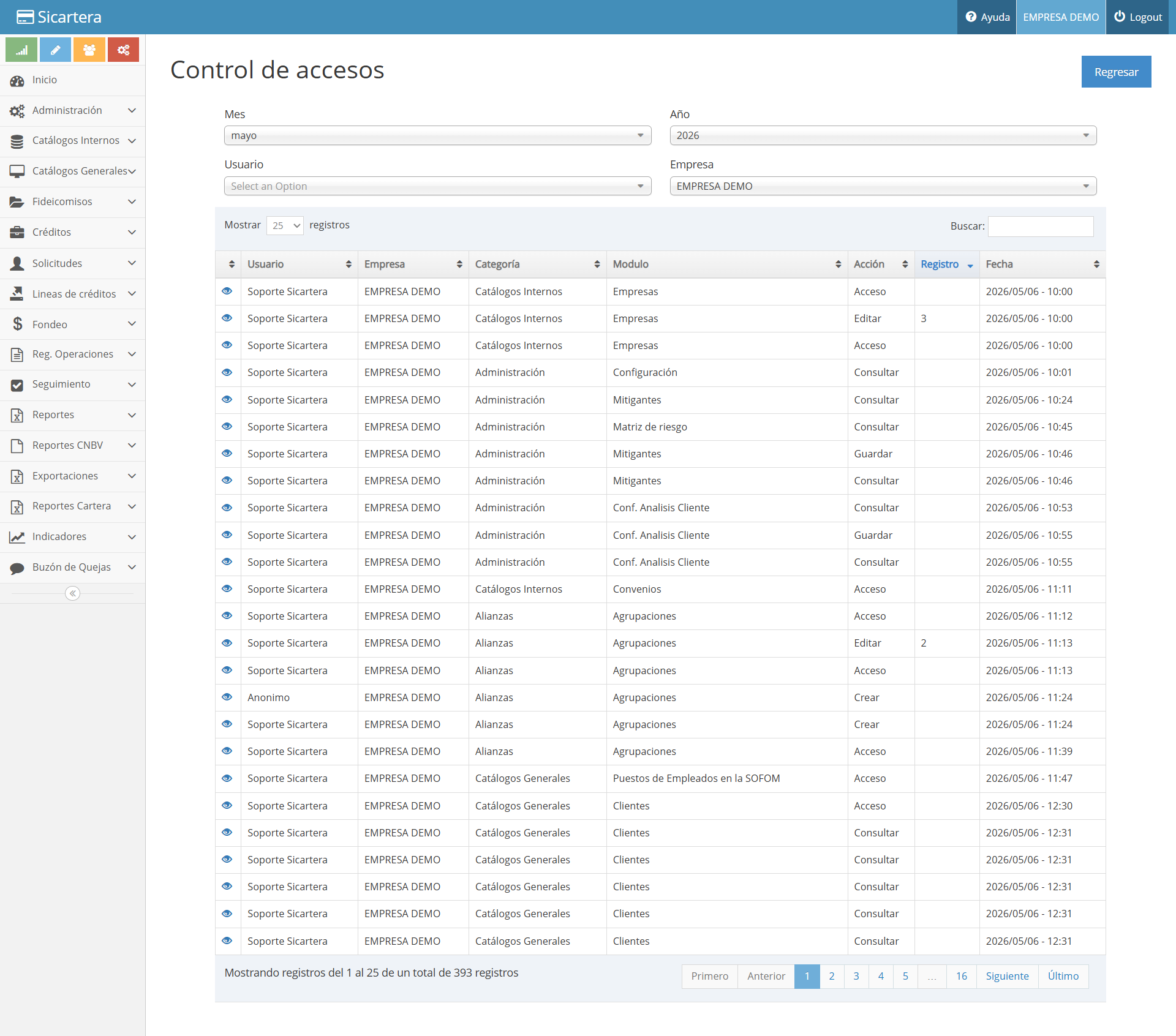The height and width of the screenshot is (1036, 1176).
Task: Click the Seguimiento checkmark icon
Action: point(17,385)
